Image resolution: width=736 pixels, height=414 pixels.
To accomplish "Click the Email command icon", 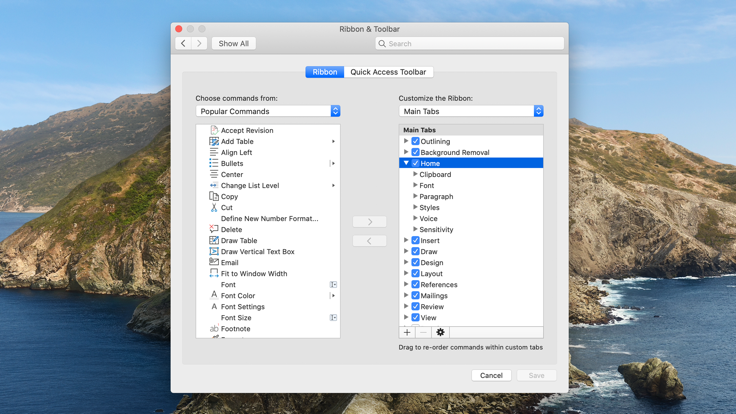I will pos(214,262).
